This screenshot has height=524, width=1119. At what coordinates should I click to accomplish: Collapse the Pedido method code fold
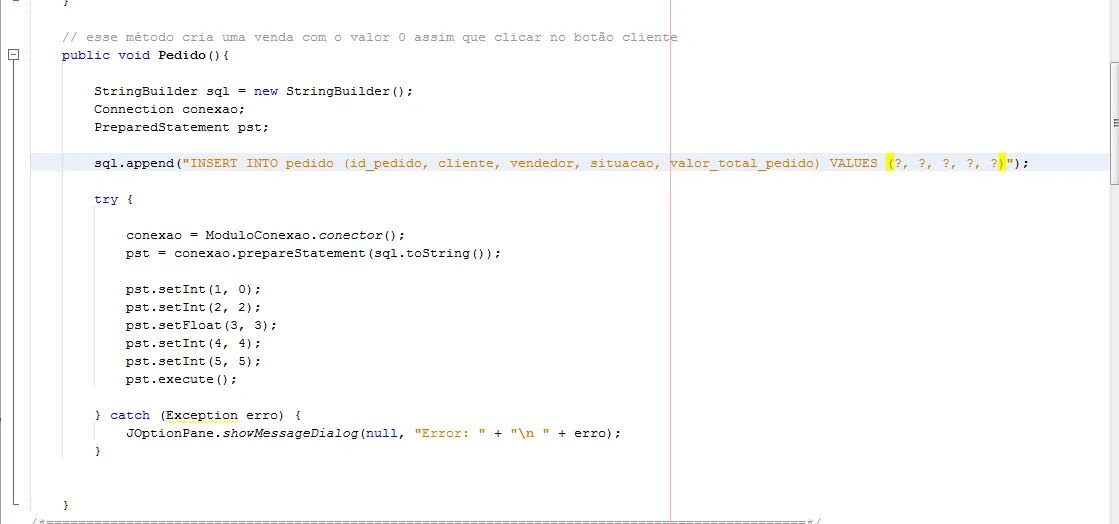coord(13,56)
